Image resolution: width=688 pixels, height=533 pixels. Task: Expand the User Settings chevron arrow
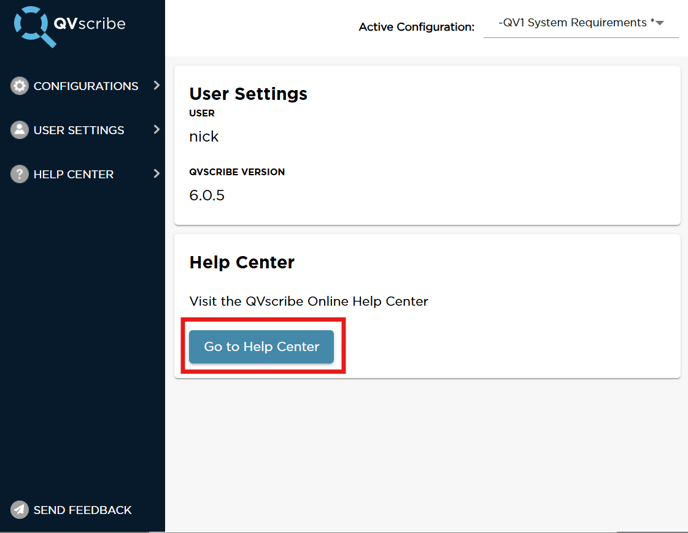point(157,129)
